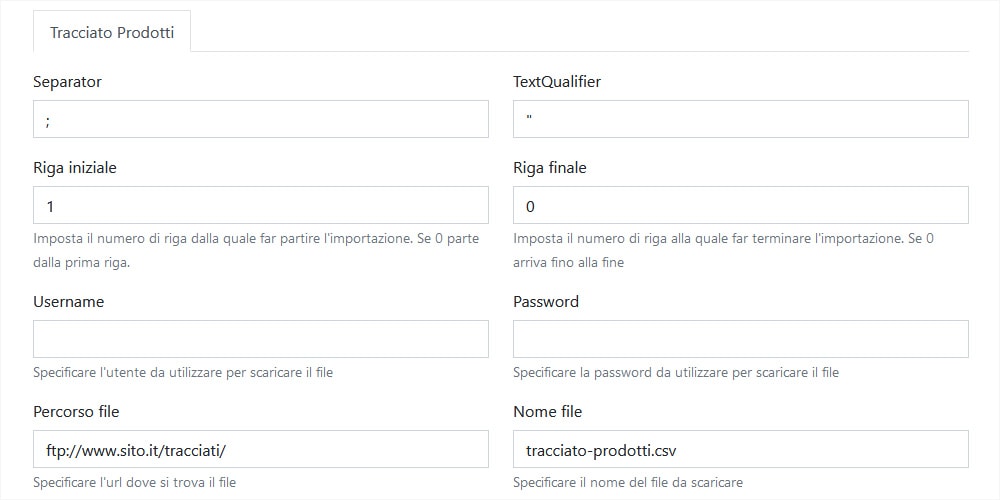Click the empty Password field

[x=740, y=339]
